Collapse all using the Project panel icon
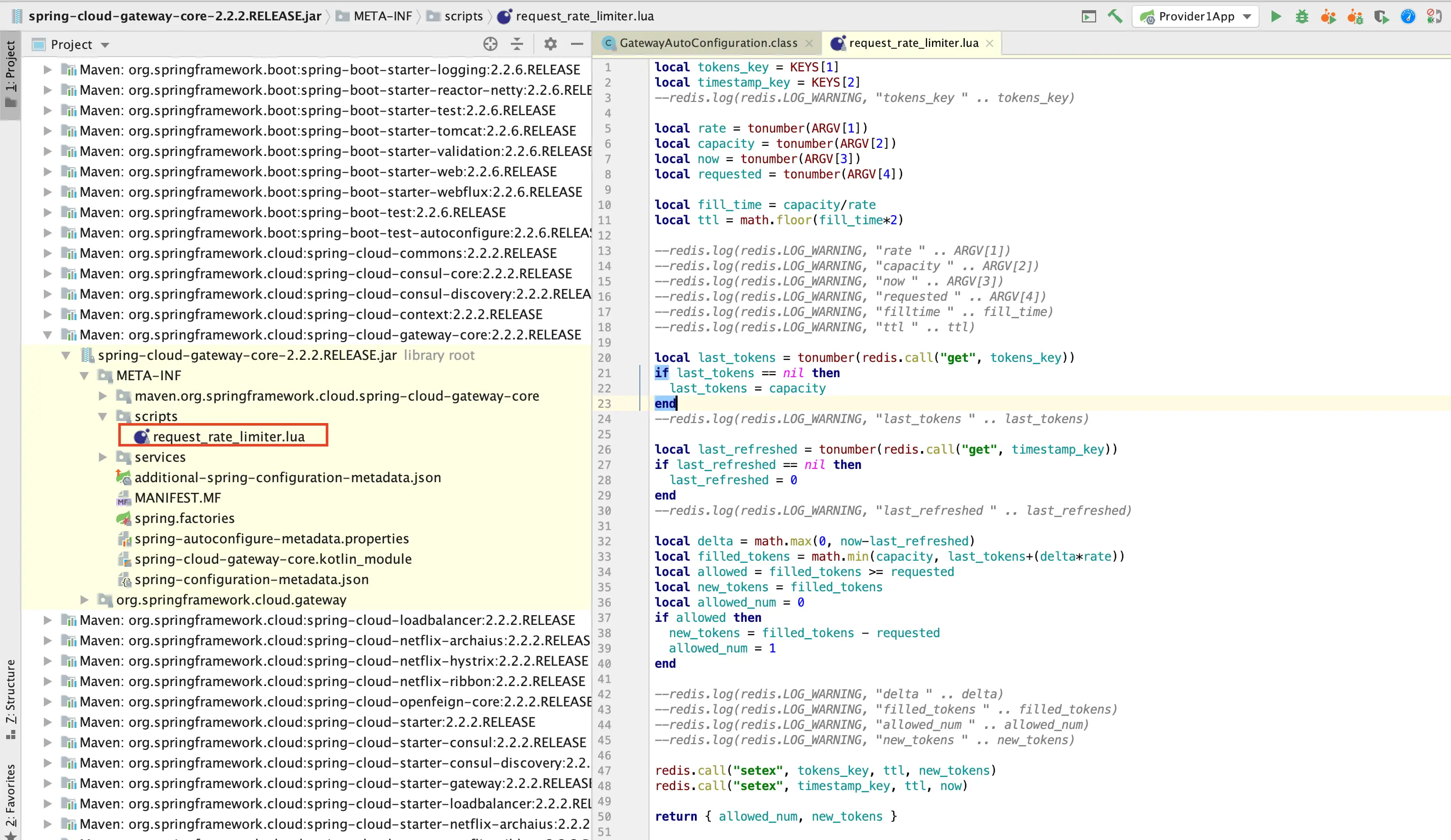Screen dimensions: 1451x840 (x=517, y=44)
